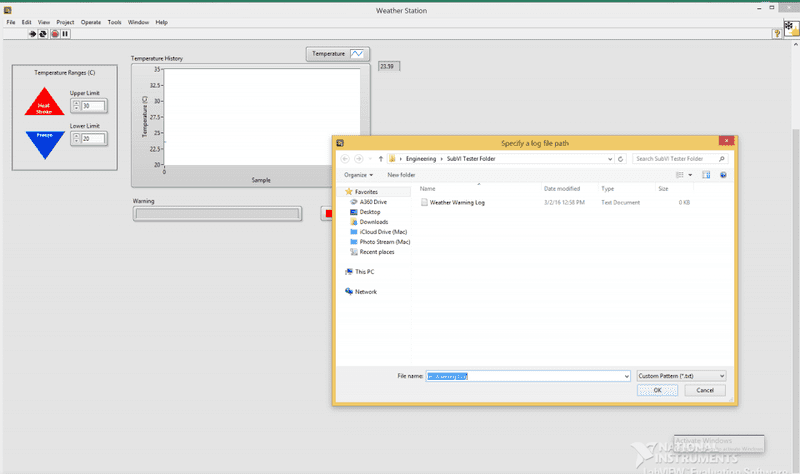Click the Run arrow in the LabVIEW toolbar
This screenshot has width=800, height=474.
[x=32, y=33]
